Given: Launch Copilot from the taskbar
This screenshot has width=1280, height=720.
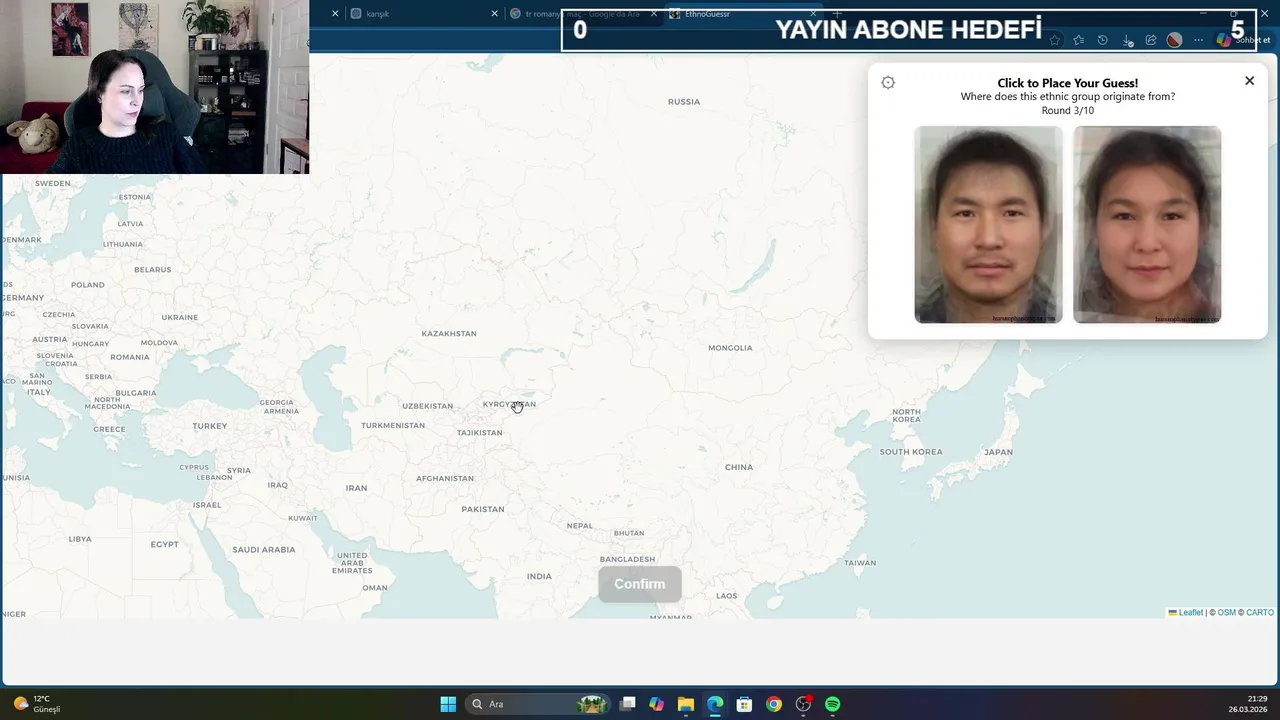Looking at the screenshot, I should point(656,704).
